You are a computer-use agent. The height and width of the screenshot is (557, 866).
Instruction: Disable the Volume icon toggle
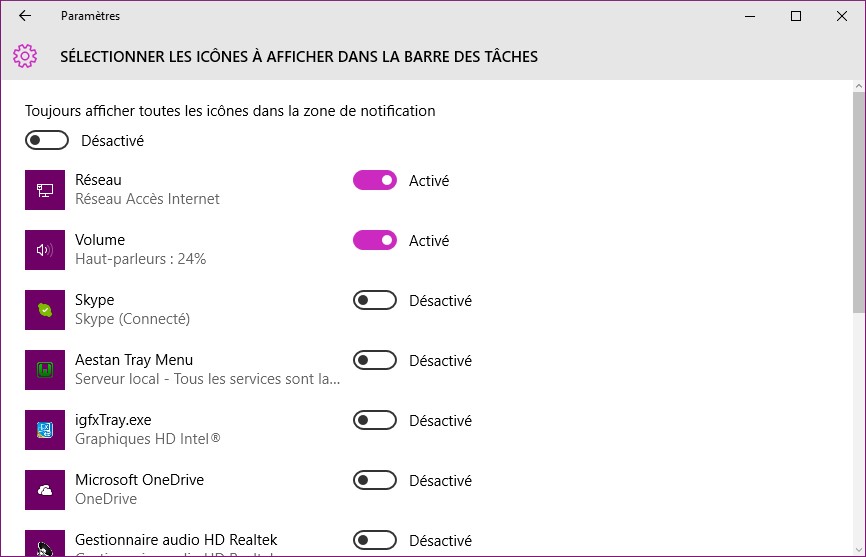375,241
